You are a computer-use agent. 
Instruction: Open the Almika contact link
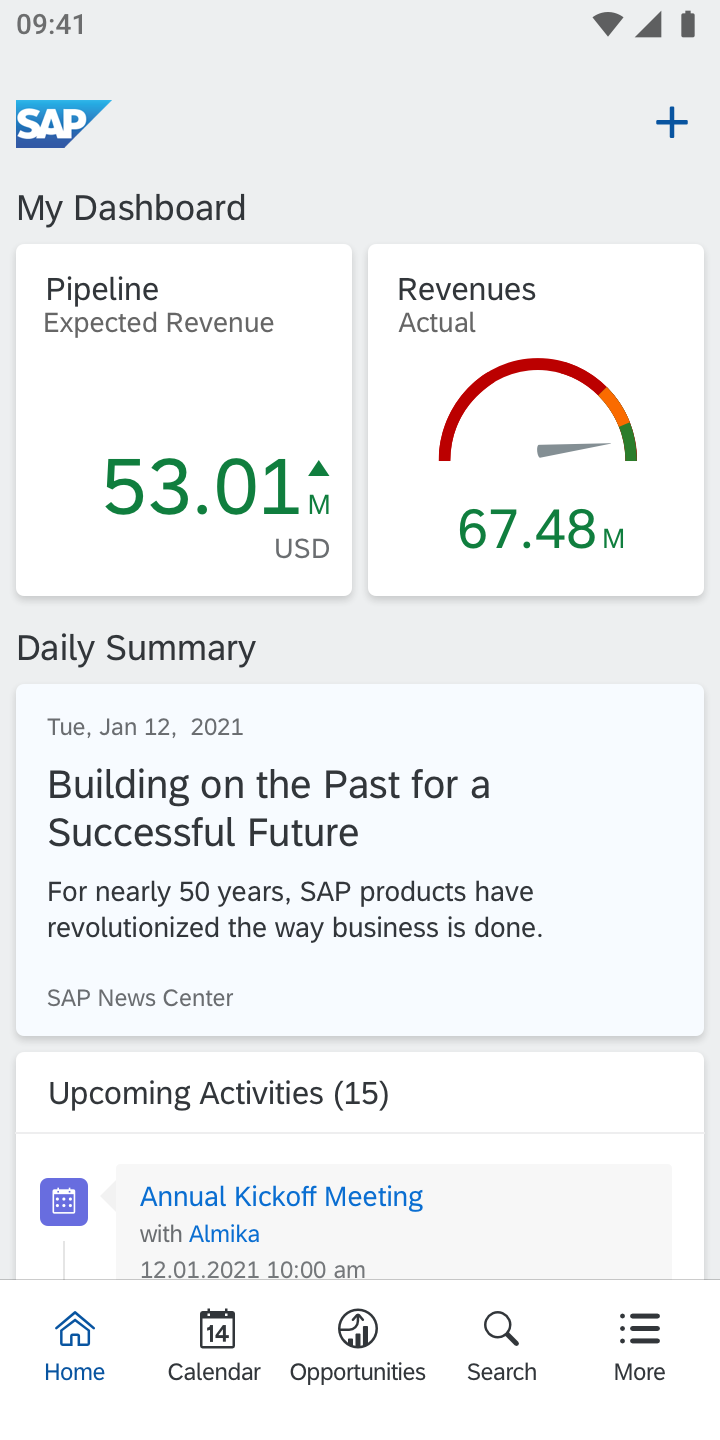(x=224, y=1233)
